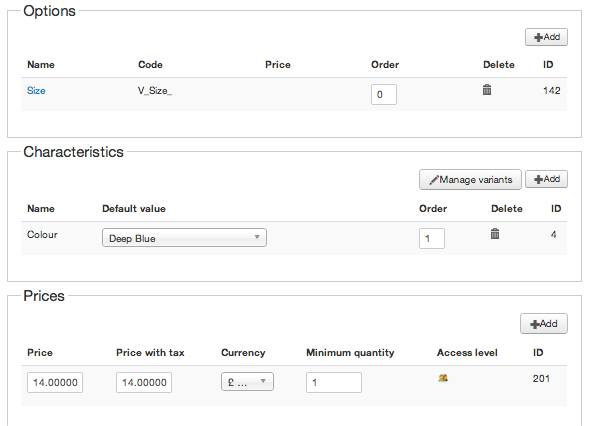This screenshot has height=426, width=593.
Task: Click the dropdown arrow of Colour default value
Action: (257, 237)
